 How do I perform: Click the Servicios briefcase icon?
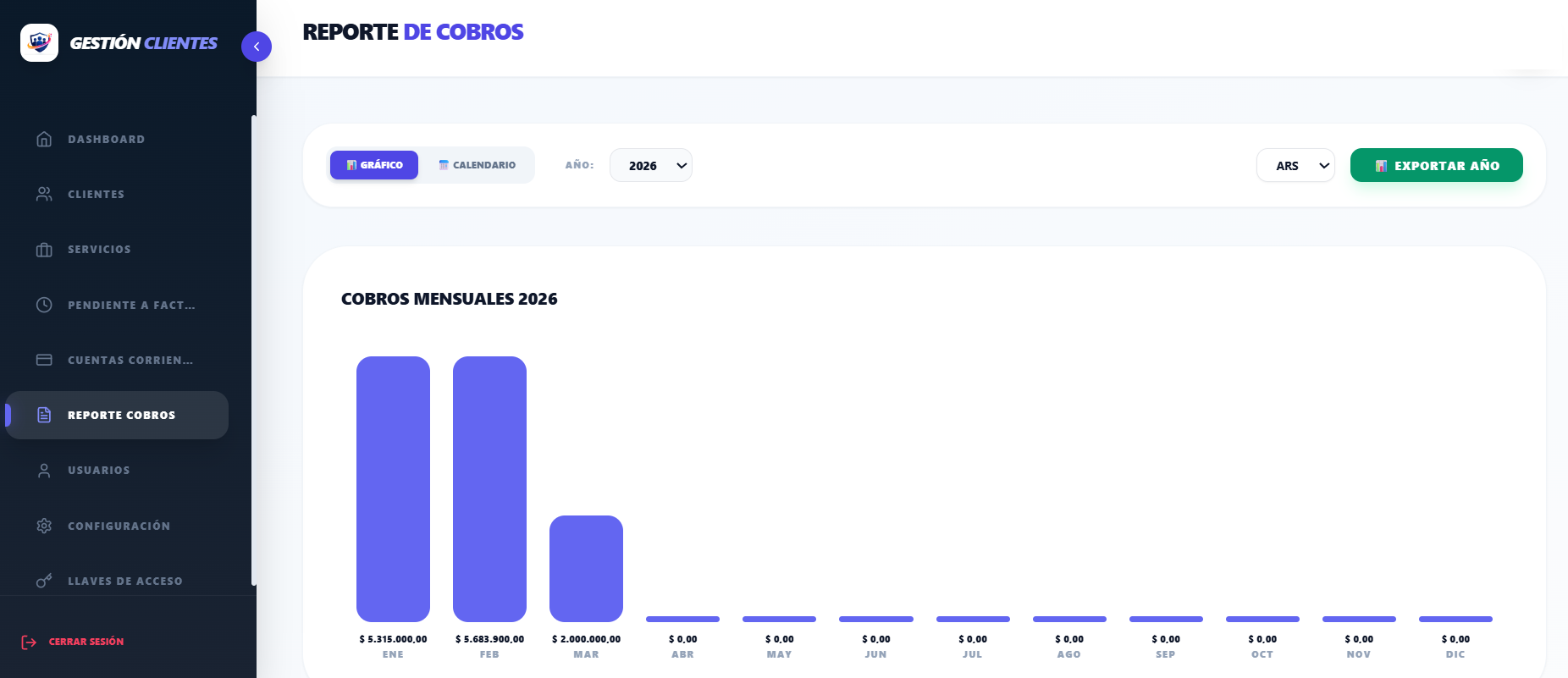[x=44, y=250]
